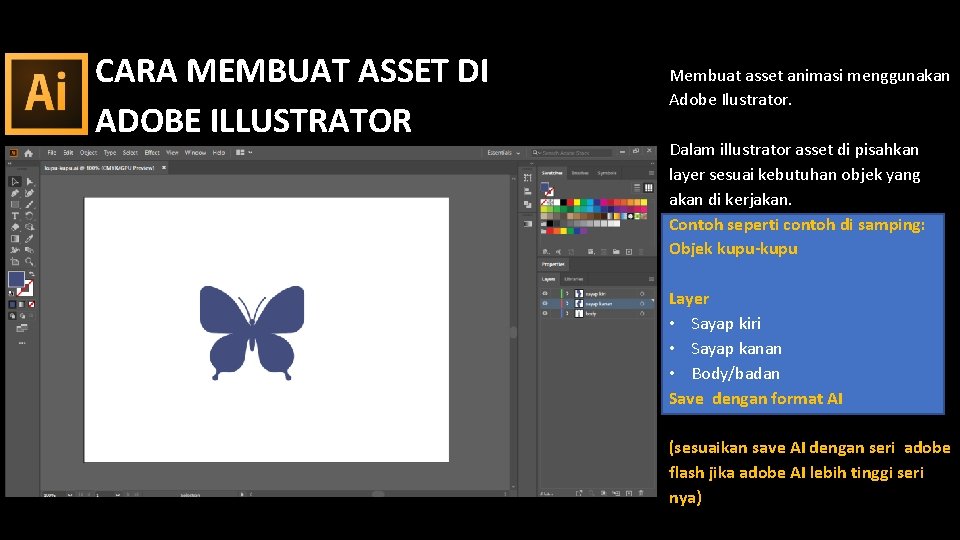
Task: Activate the Artboard tool
Action: tap(15, 261)
